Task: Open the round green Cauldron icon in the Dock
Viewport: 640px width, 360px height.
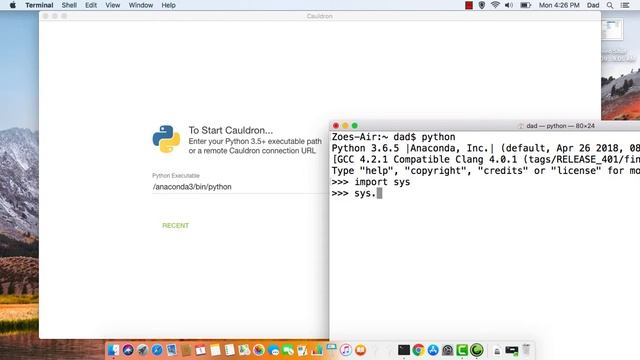Action: pyautogui.click(x=477, y=350)
